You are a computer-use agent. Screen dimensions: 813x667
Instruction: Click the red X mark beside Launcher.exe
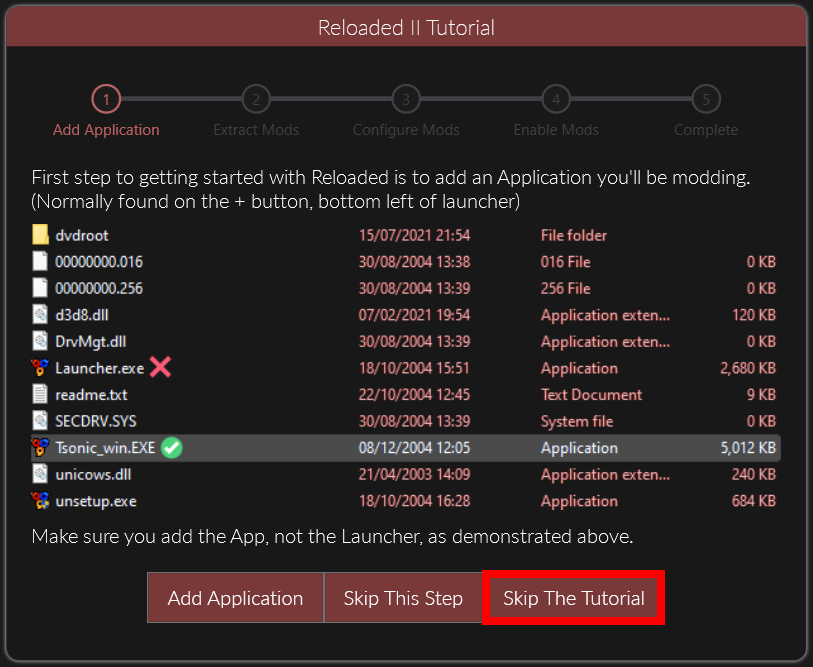pos(161,367)
